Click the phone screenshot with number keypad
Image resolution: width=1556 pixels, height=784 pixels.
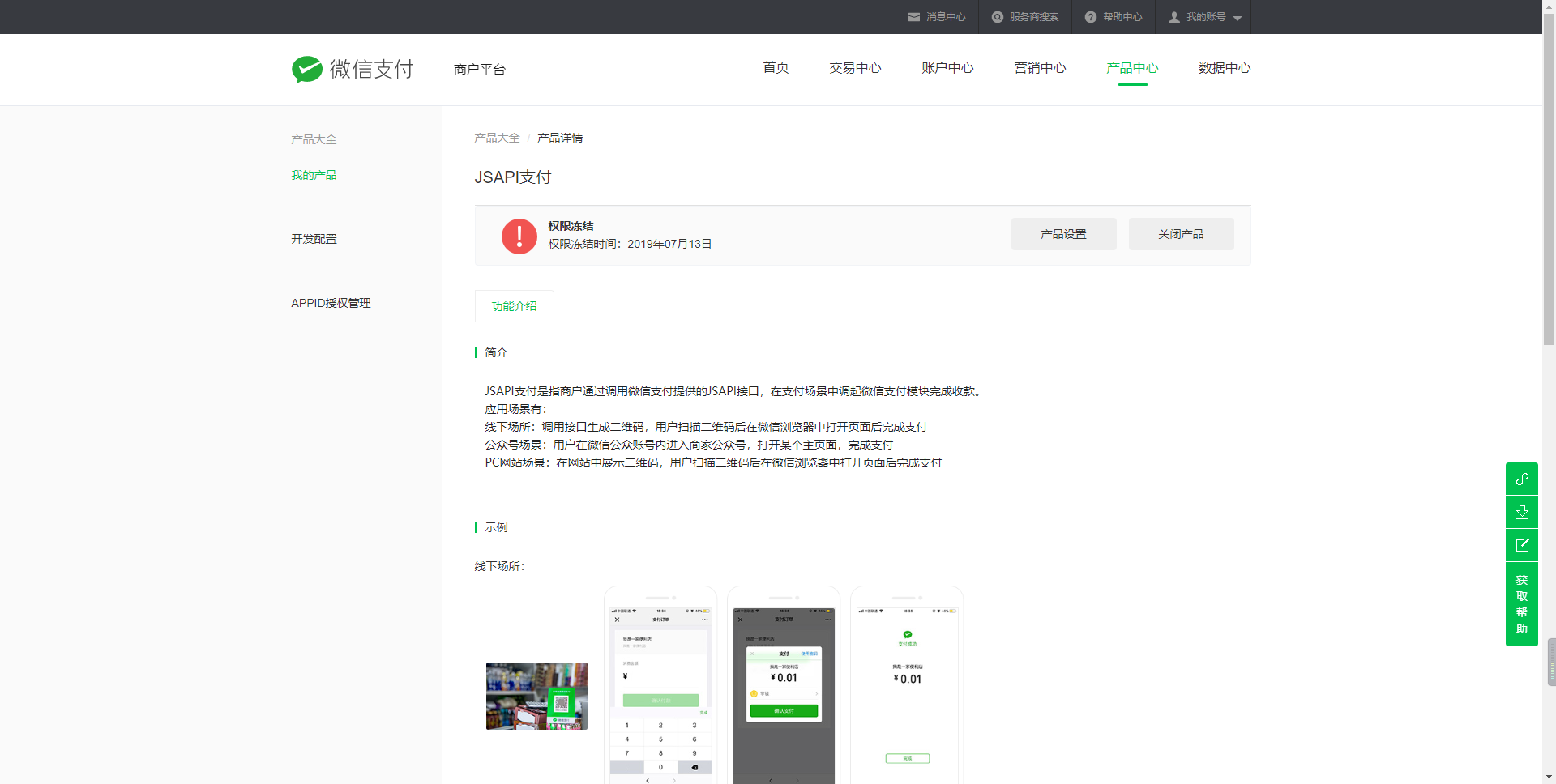tap(660, 685)
